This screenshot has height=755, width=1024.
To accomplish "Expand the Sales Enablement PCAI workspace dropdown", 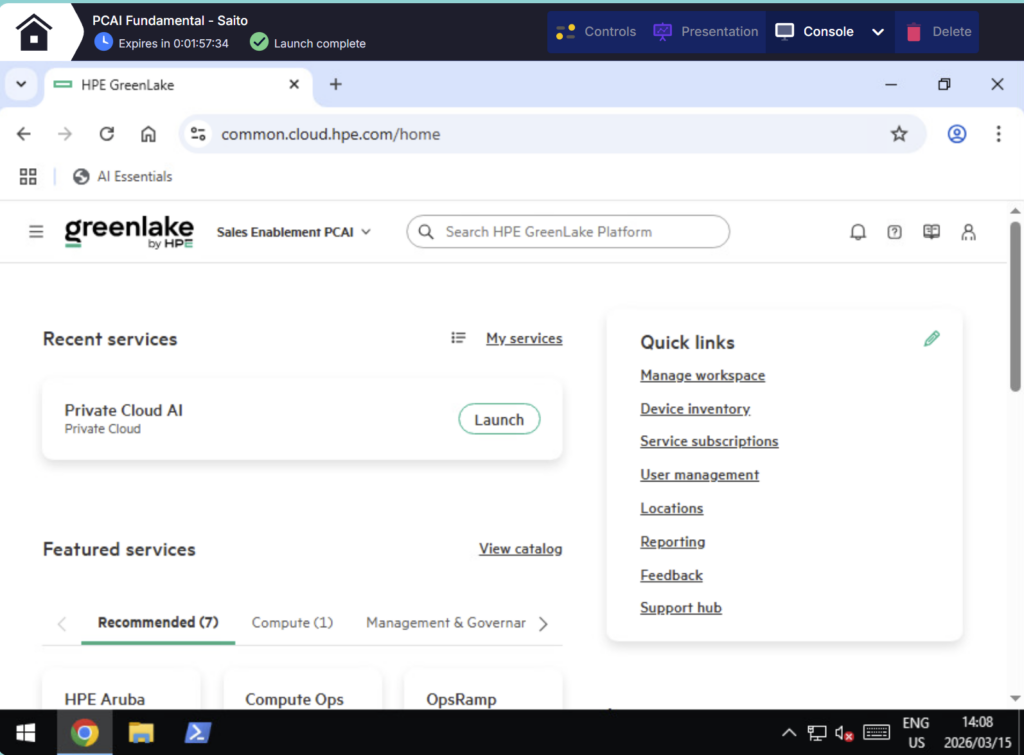I will pyautogui.click(x=294, y=232).
